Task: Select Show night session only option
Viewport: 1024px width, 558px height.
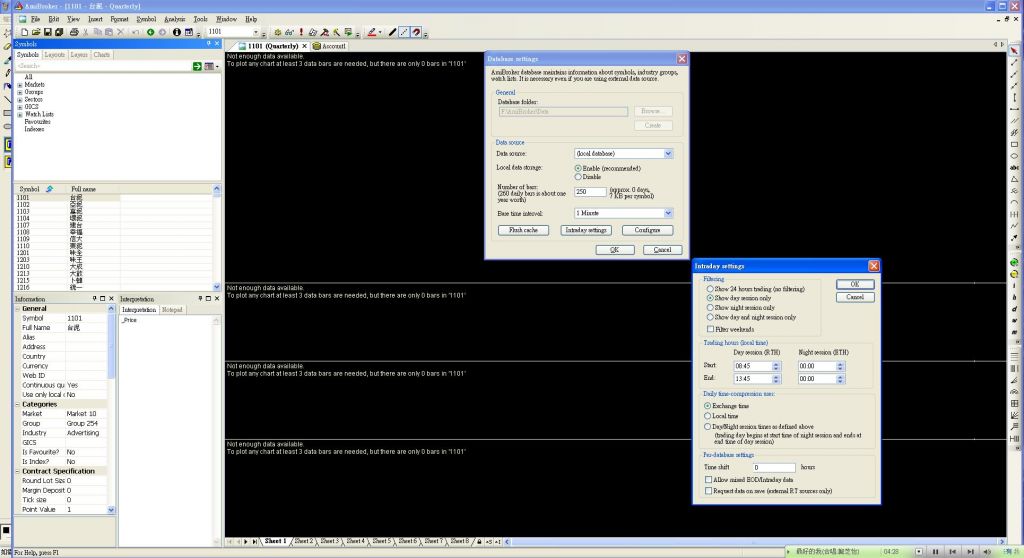Action: [710, 308]
